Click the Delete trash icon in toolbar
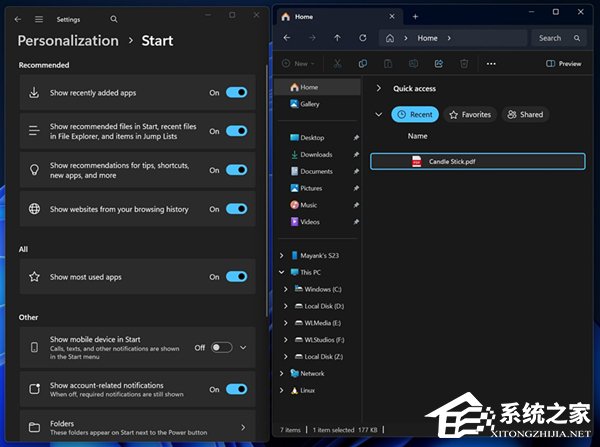 (464, 64)
